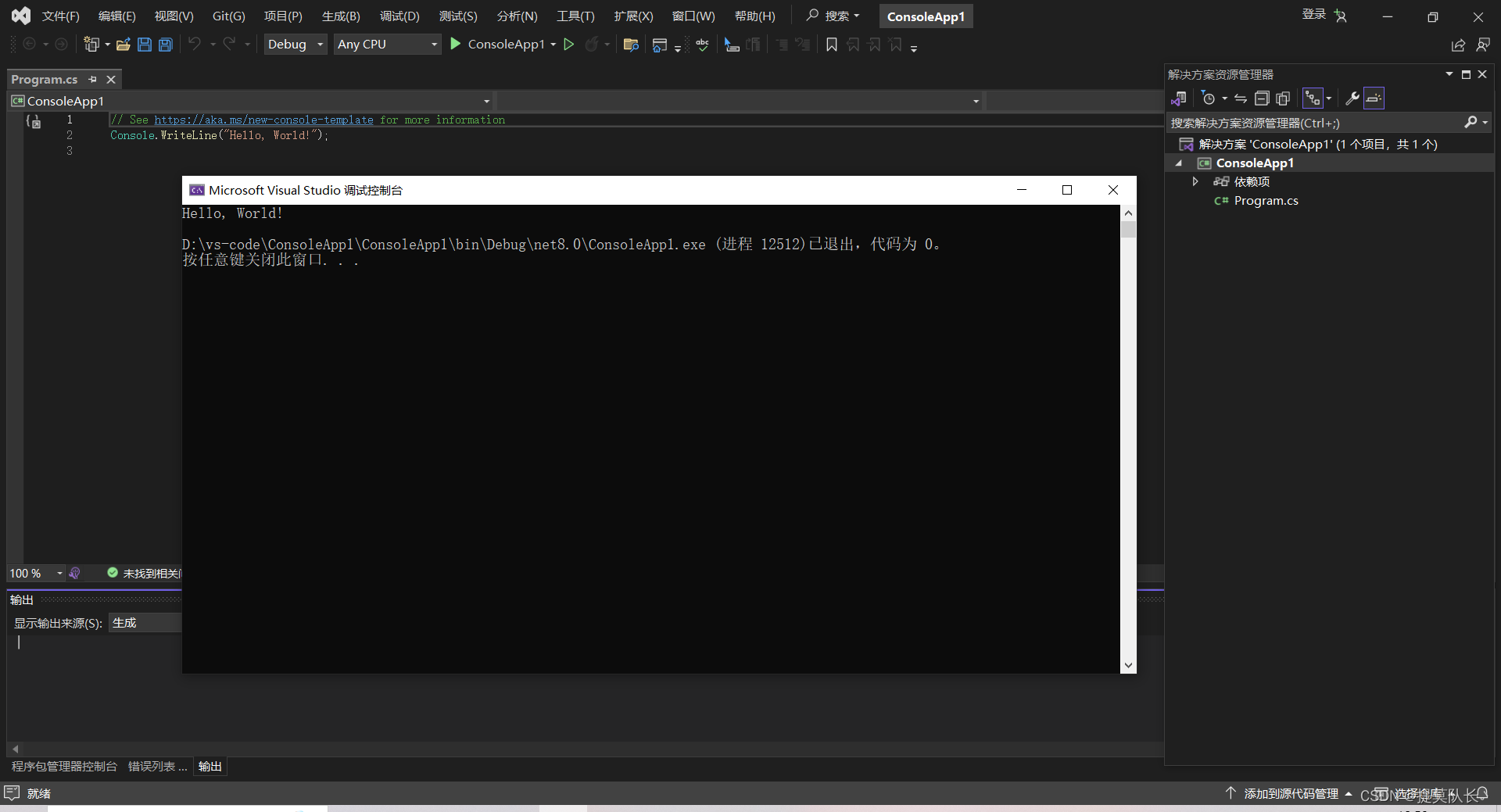Switch views icon in Solution Explorer toolbar
1501x812 pixels.
(x=1179, y=98)
